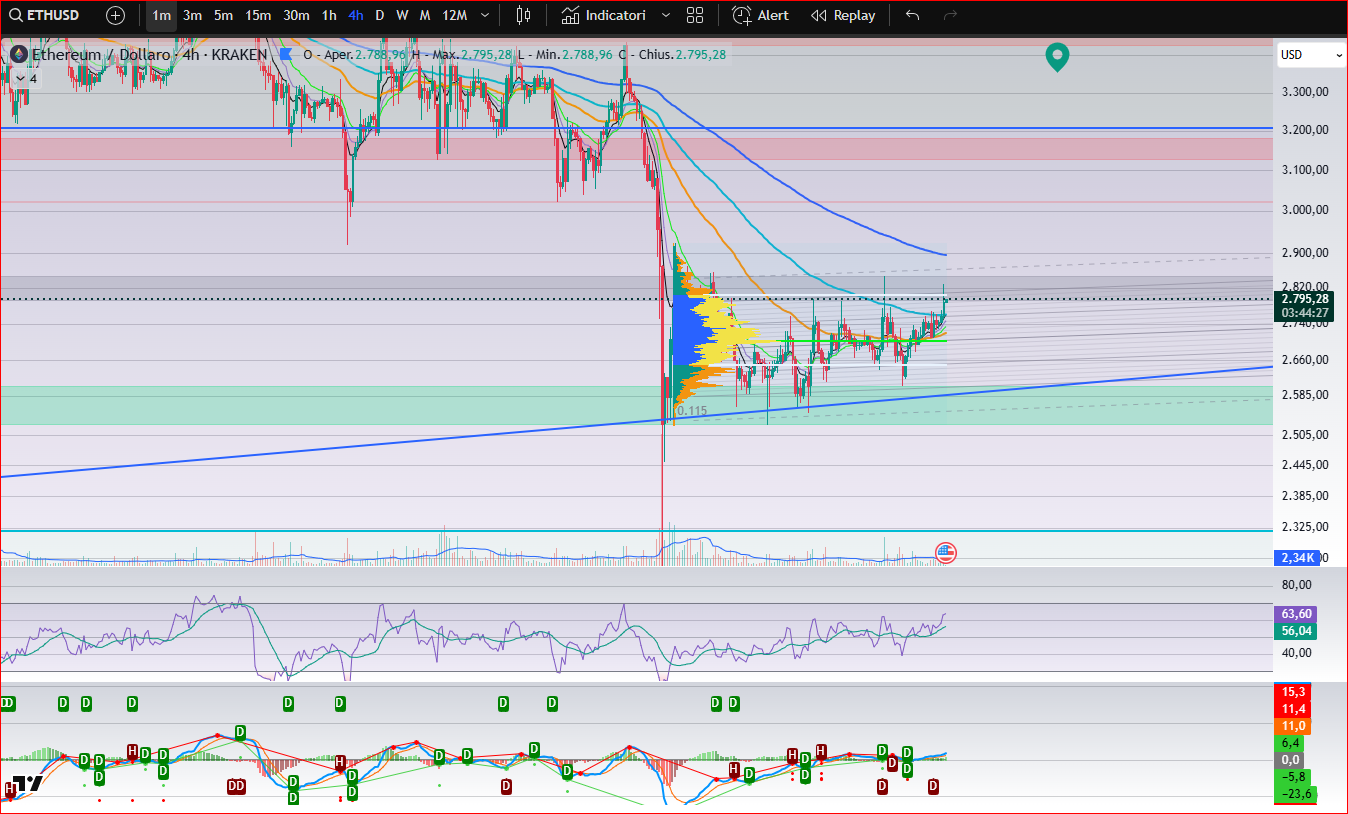Image resolution: width=1348 pixels, height=814 pixels.
Task: Switch to the 1m timeframe
Action: (161, 15)
